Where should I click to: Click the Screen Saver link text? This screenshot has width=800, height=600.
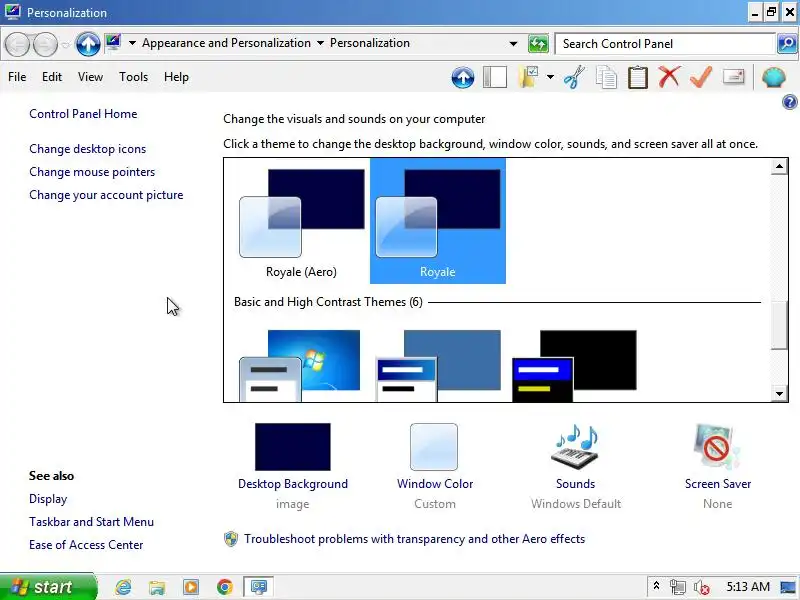717,484
